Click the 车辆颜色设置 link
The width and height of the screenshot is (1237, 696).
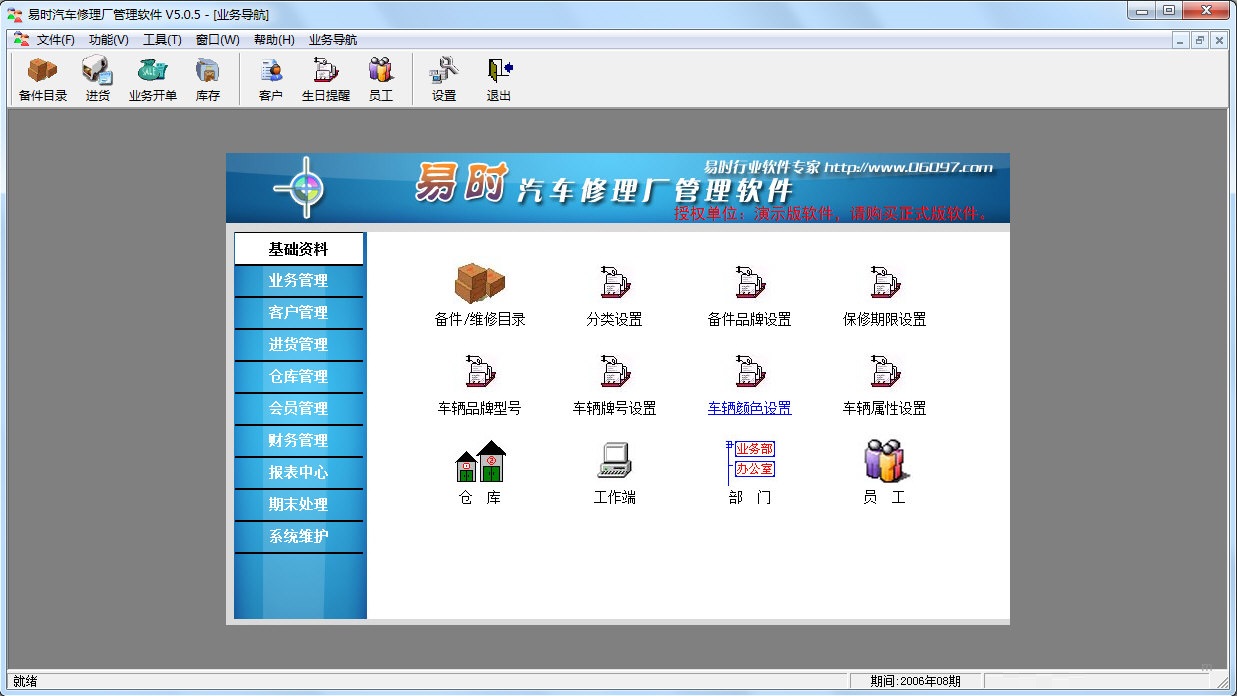[x=749, y=408]
